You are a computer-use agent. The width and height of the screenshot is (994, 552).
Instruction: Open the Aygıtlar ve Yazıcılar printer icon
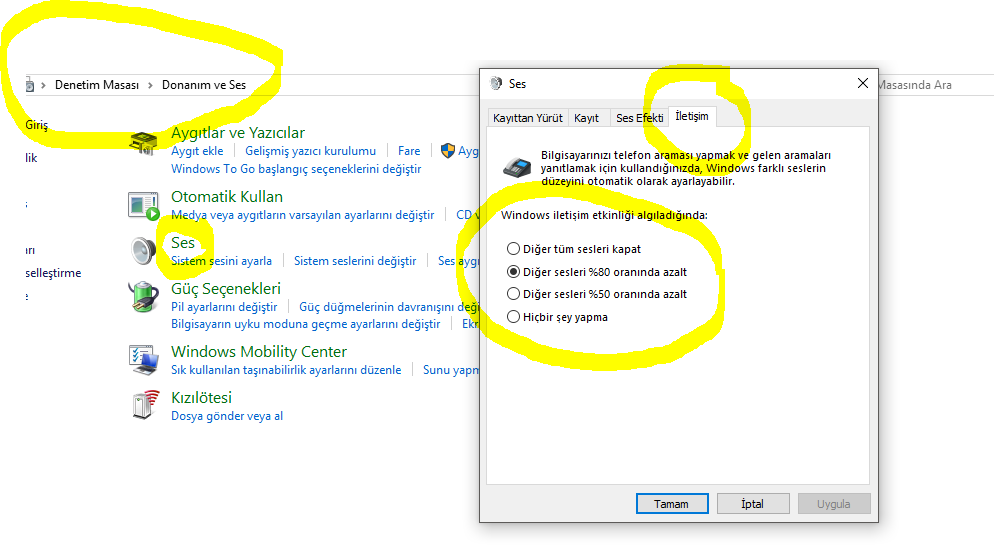143,143
